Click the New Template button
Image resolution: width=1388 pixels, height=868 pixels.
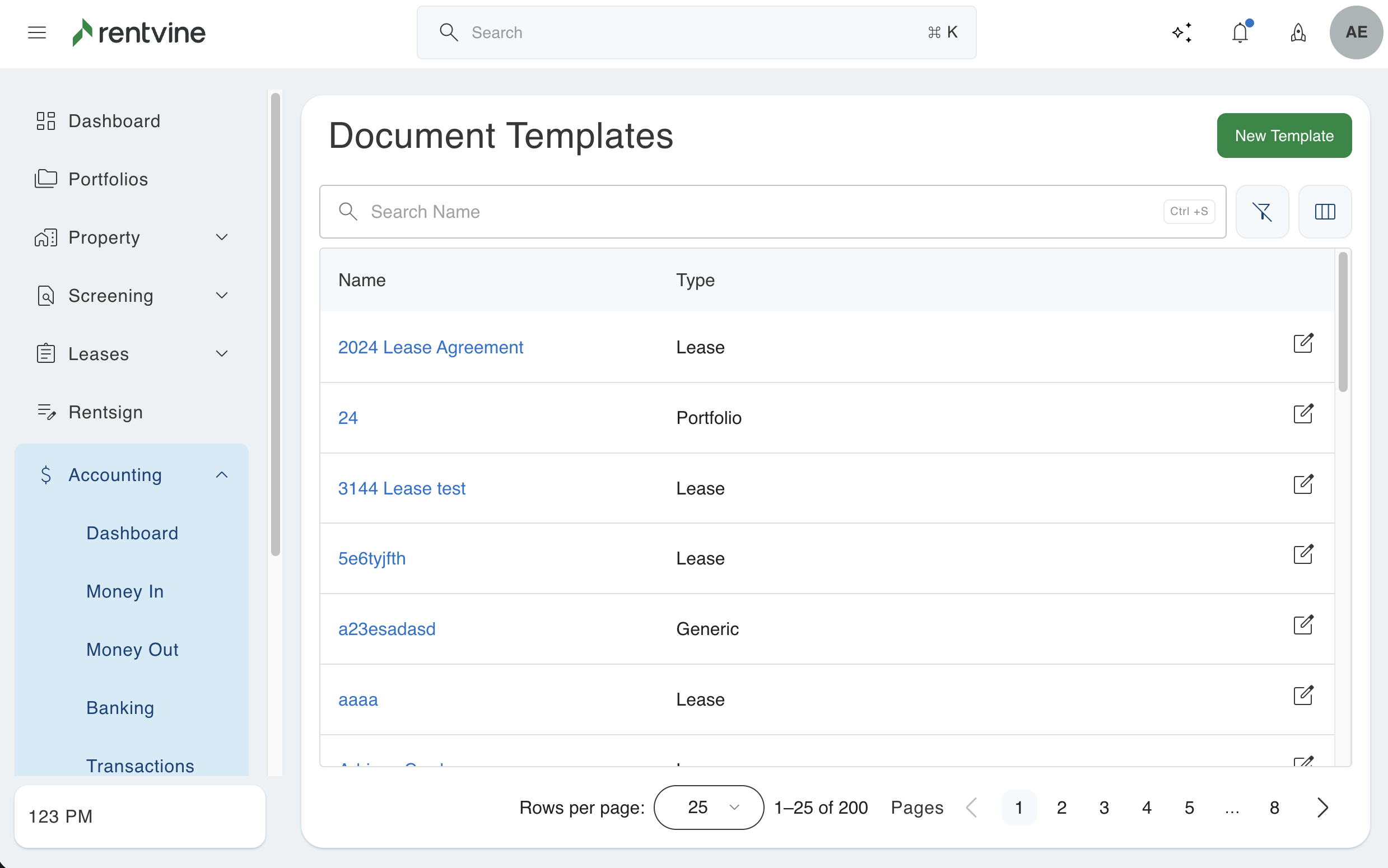click(x=1283, y=136)
